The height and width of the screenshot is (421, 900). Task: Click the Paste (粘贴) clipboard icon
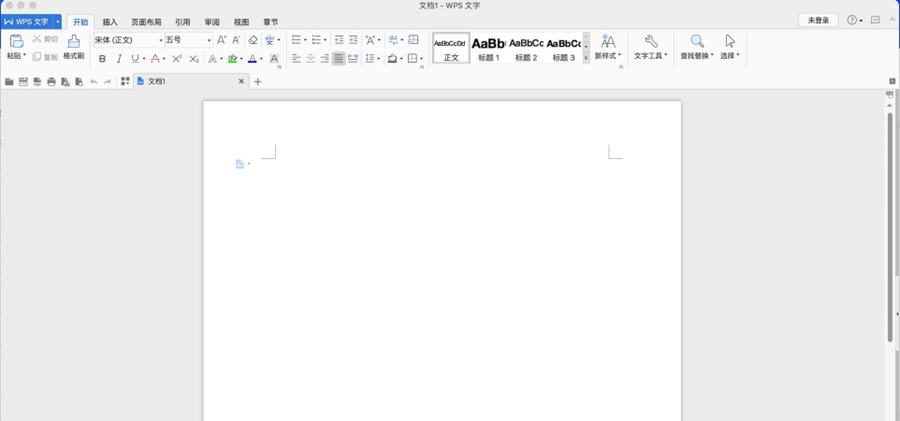tap(16, 42)
